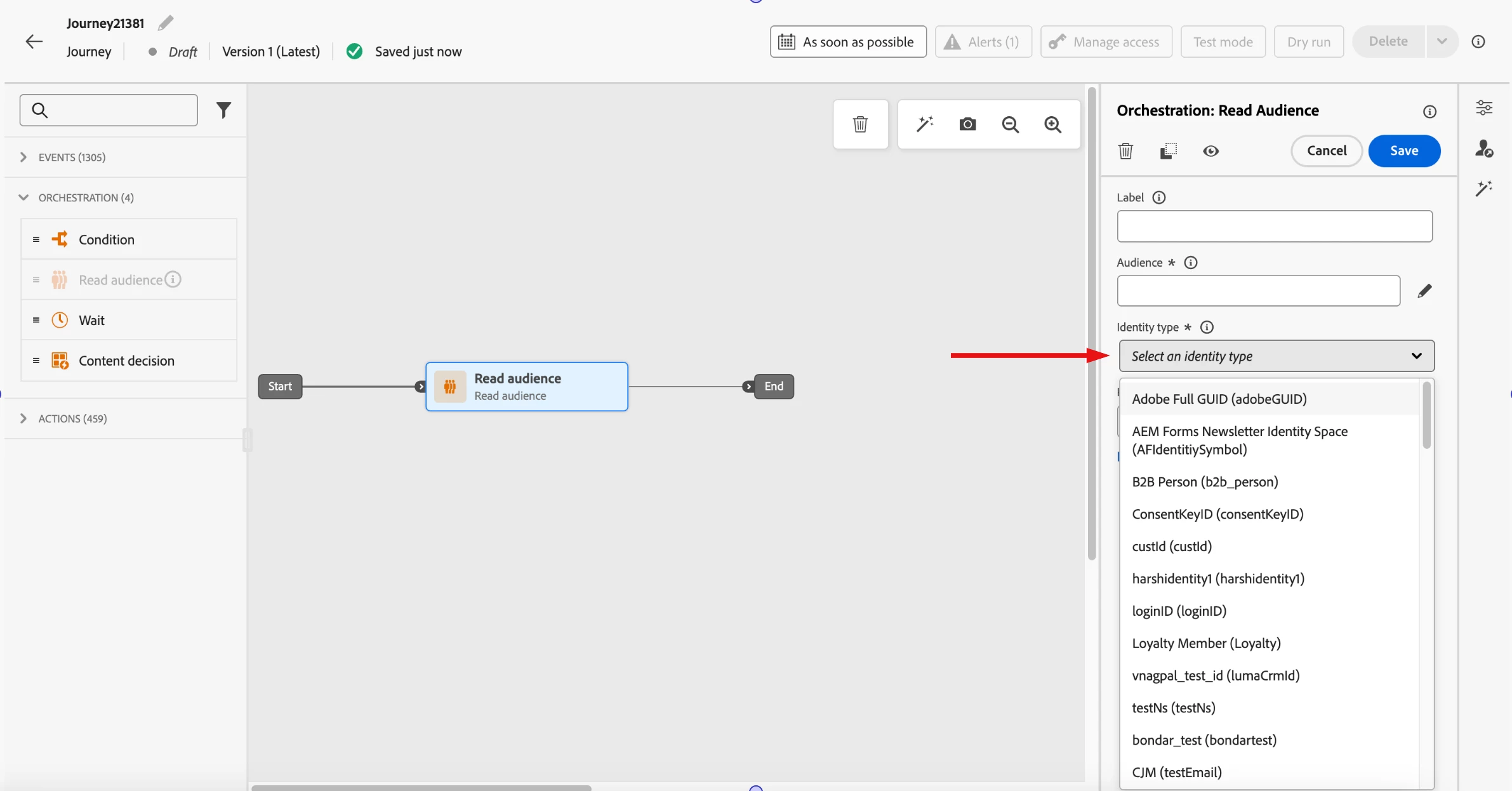
Task: Open the Select an identity type dropdown
Action: (1276, 356)
